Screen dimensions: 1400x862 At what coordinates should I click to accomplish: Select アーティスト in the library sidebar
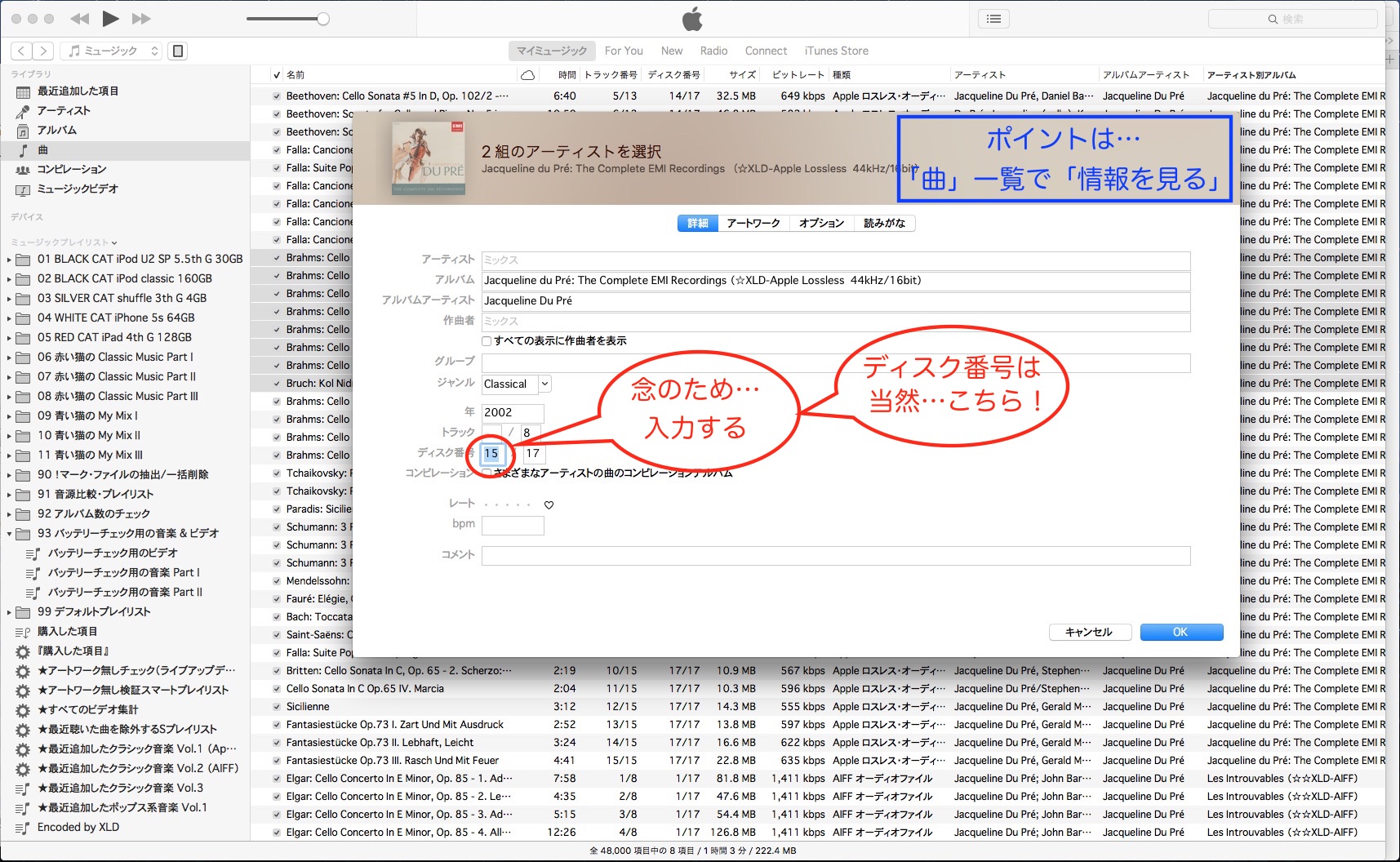click(63, 110)
